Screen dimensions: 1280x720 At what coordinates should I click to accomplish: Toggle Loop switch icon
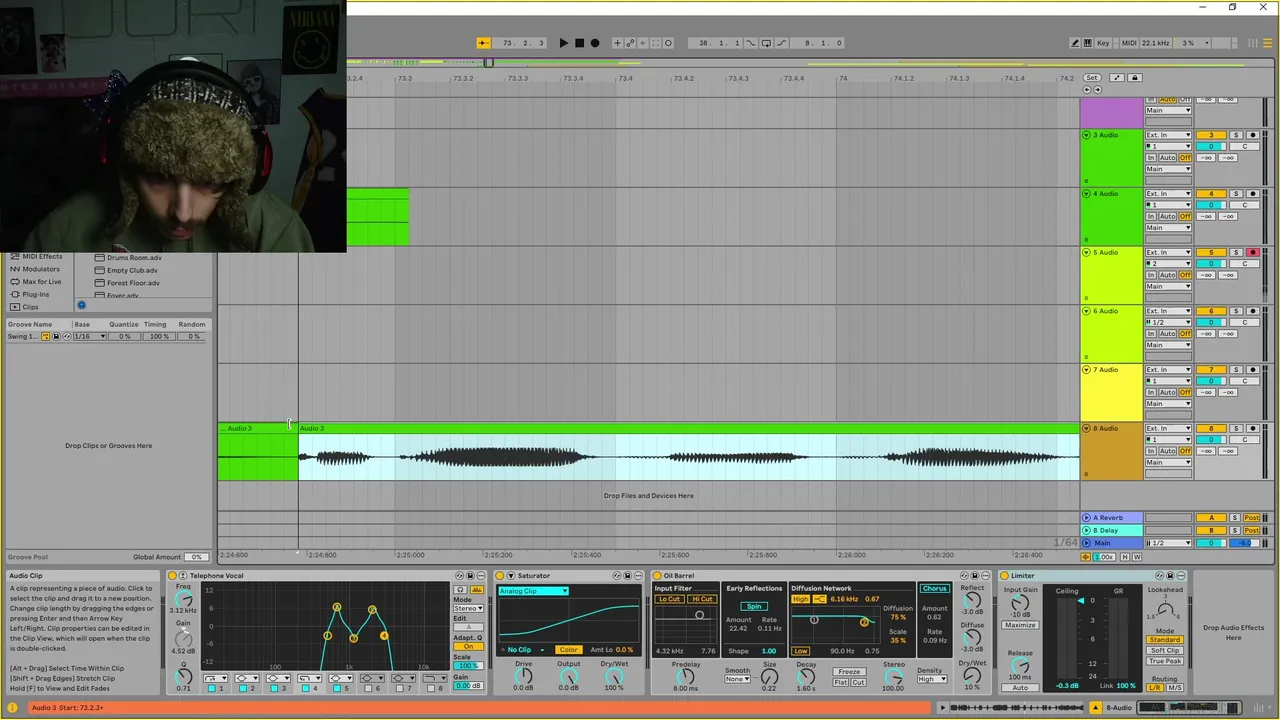(x=766, y=43)
